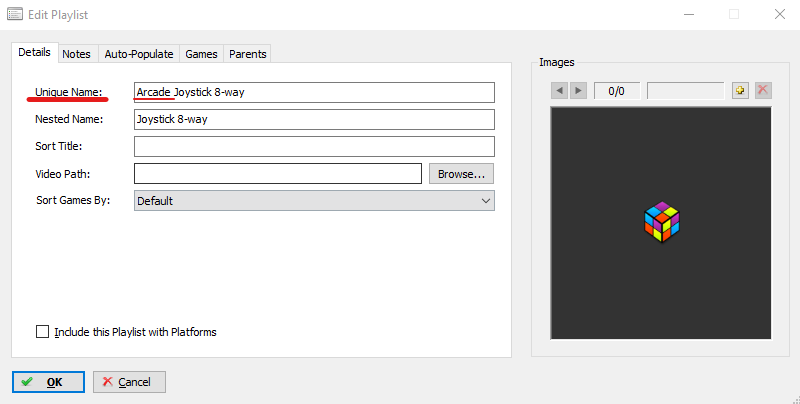Focus the Nested Name field
The image size is (800, 404).
point(314,119)
